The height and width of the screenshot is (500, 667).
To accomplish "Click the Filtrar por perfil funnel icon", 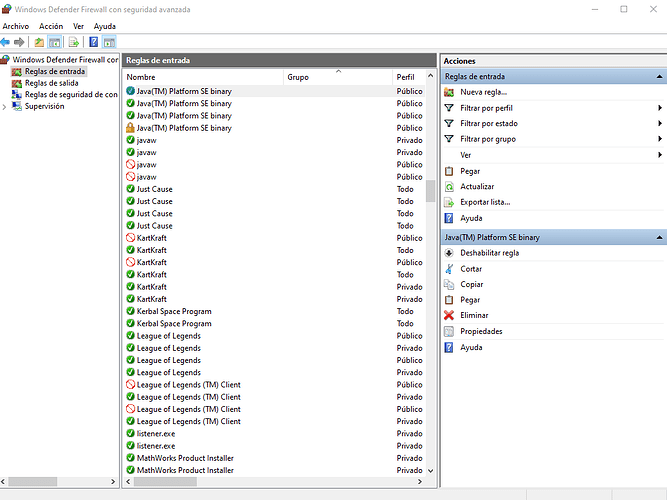I will click(449, 108).
